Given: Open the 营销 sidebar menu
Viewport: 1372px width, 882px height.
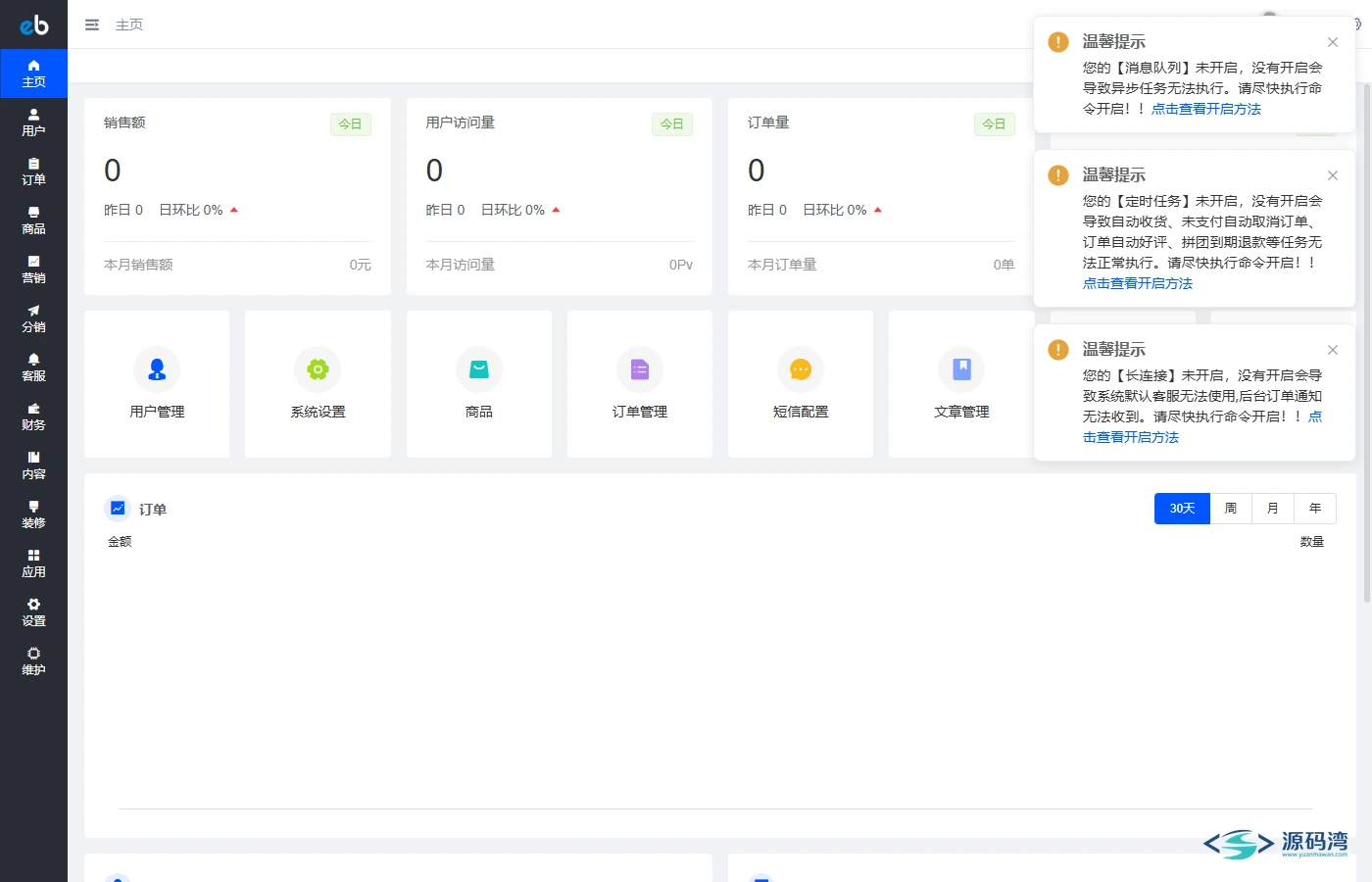Looking at the screenshot, I should point(33,269).
